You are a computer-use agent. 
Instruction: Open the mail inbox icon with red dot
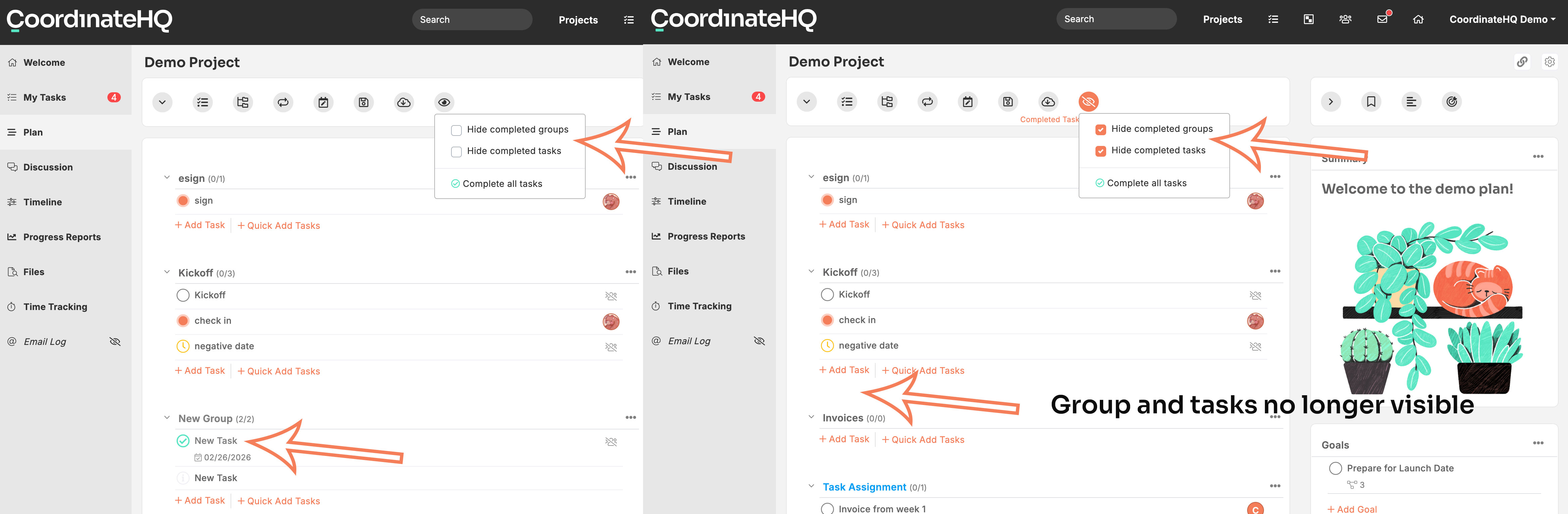(1382, 19)
